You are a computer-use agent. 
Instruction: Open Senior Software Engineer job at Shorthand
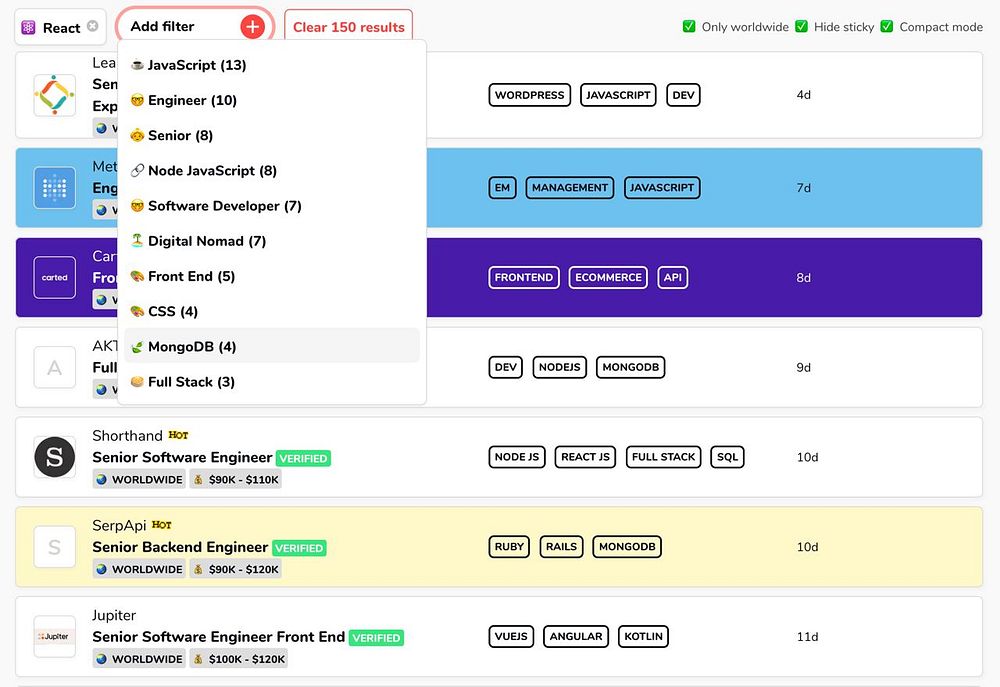pyautogui.click(x=182, y=457)
